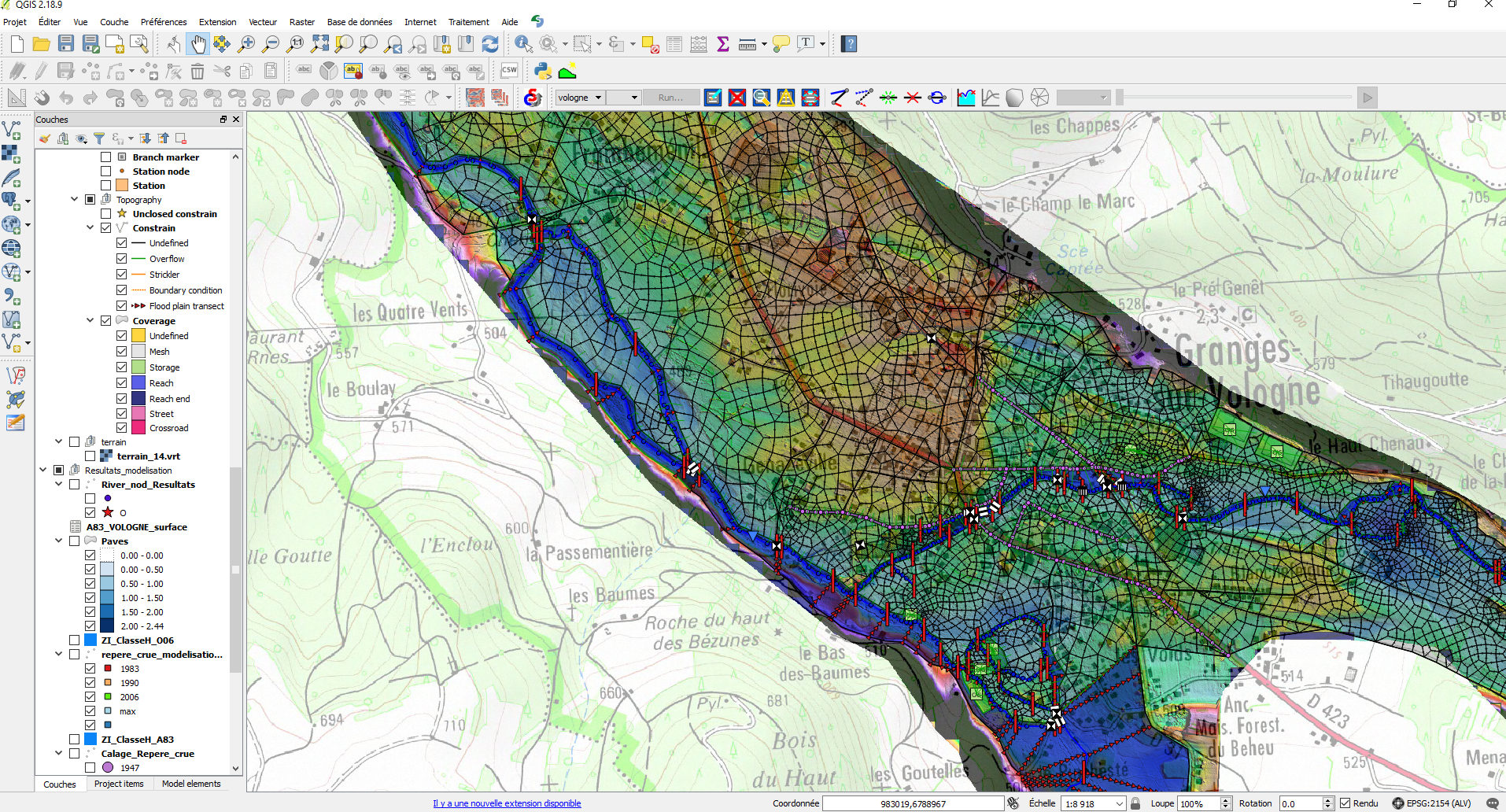Open the Python console

coord(543,71)
